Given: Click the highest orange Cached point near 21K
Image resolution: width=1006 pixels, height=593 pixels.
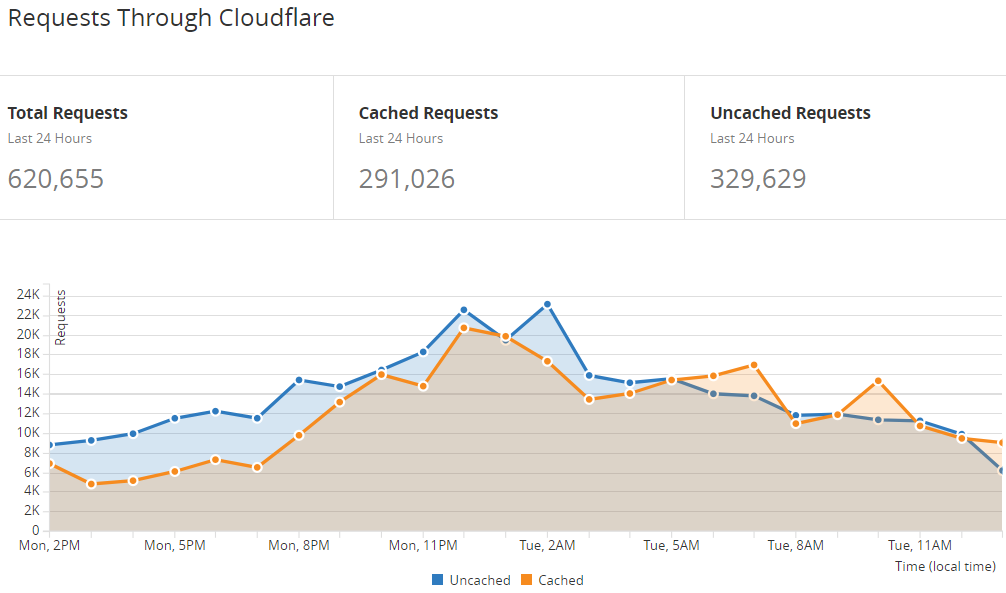Looking at the screenshot, I should 464,328.
